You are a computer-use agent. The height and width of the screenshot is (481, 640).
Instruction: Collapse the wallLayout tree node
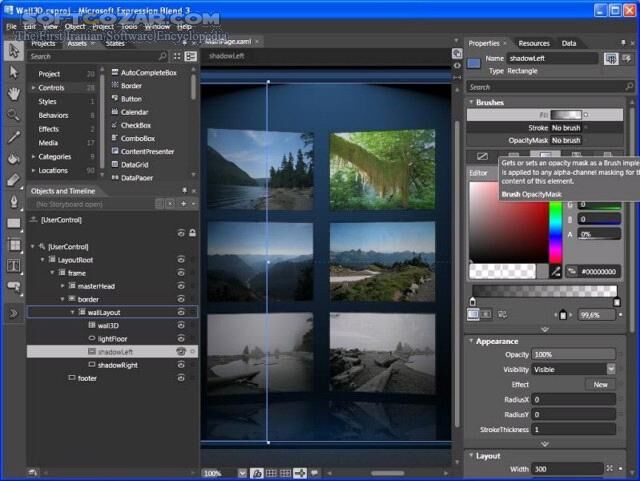point(74,313)
